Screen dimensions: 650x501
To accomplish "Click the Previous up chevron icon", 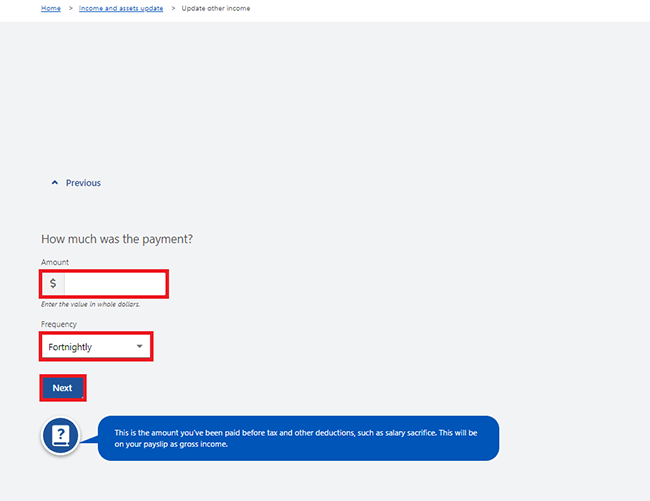I will 55,183.
